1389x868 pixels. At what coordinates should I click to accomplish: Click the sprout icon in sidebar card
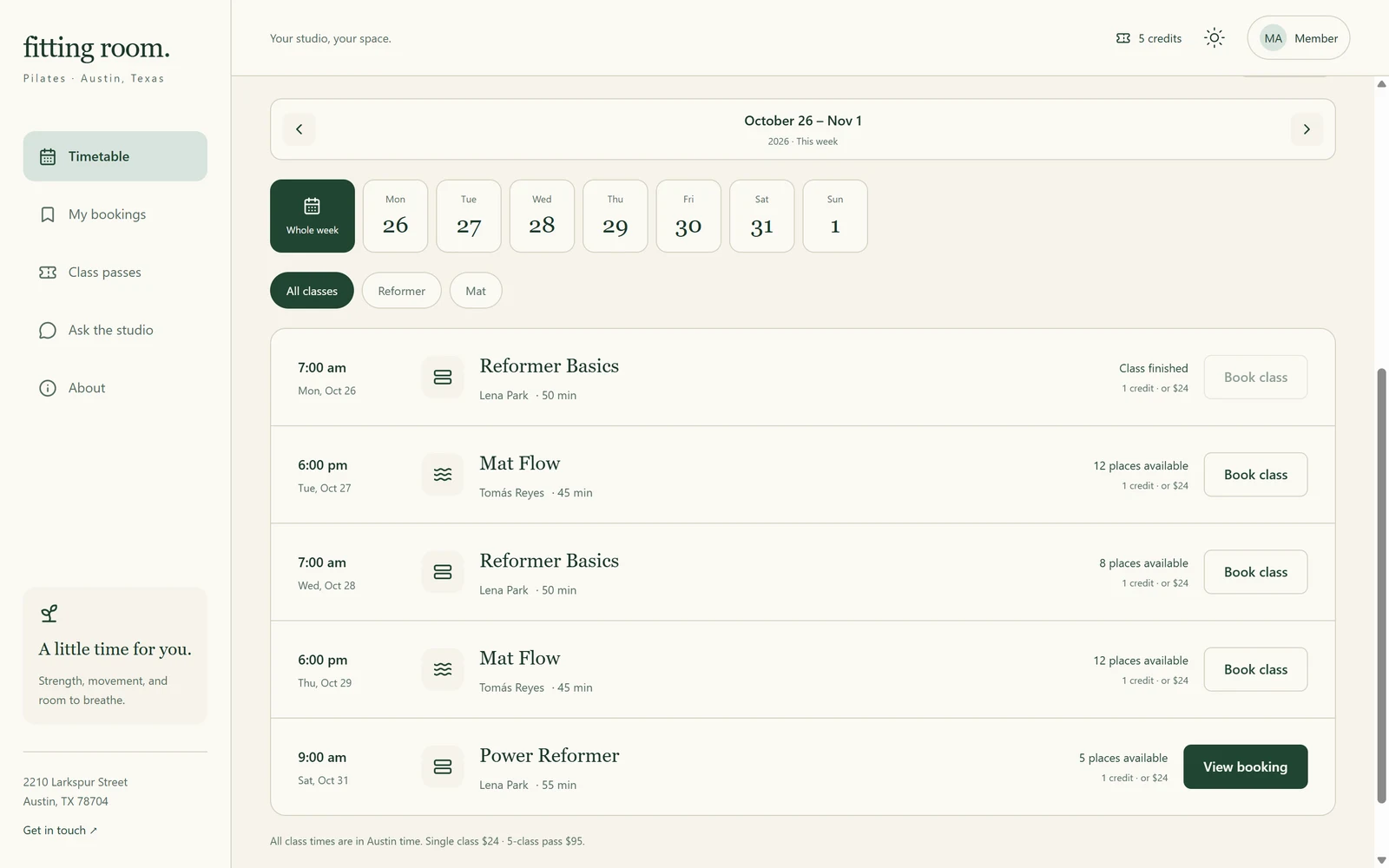click(x=49, y=614)
